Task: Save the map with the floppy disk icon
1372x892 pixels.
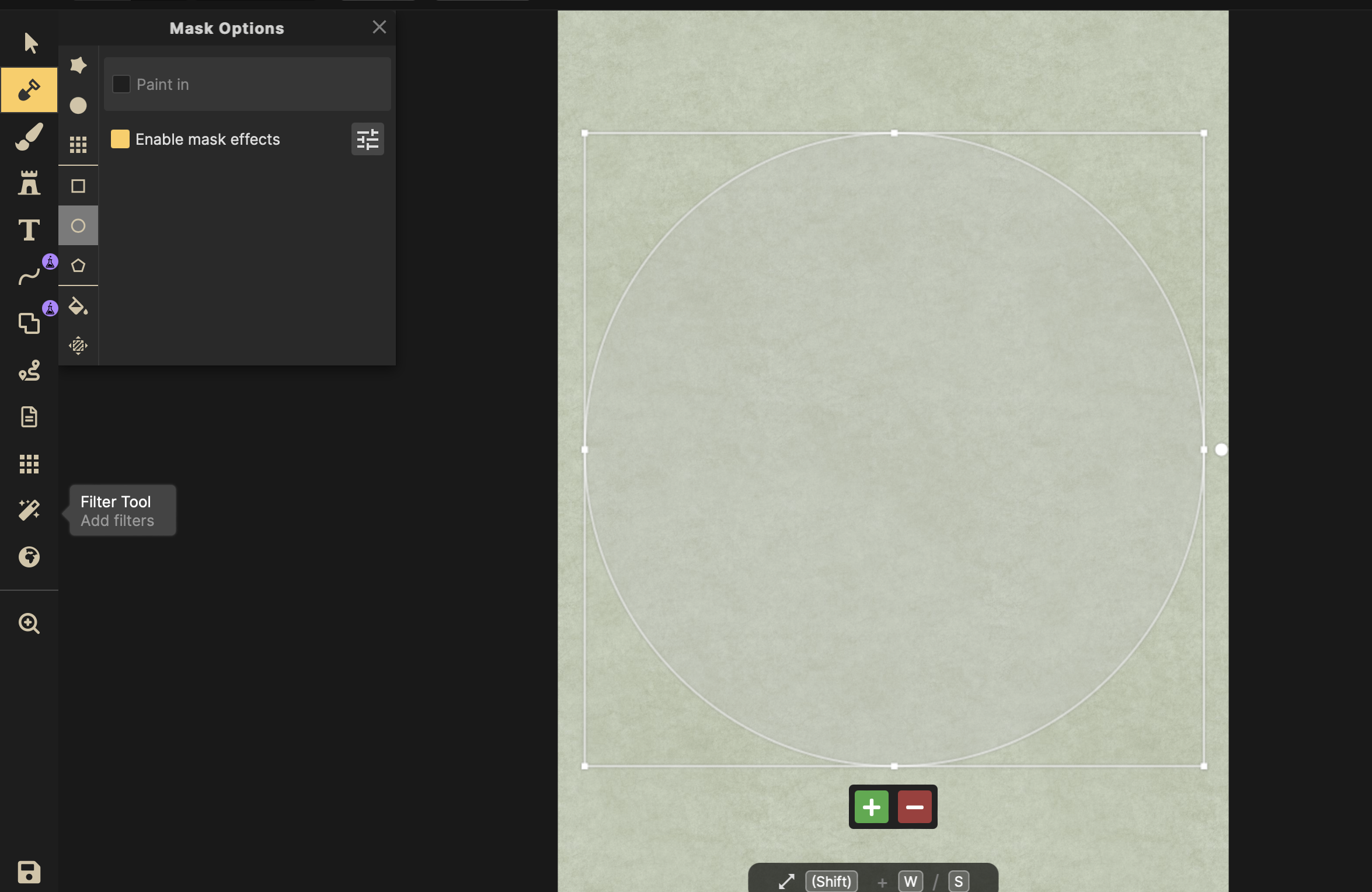Action: 29,872
